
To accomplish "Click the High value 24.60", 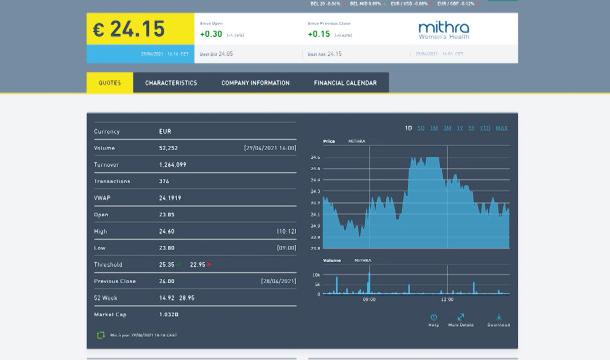I will tap(167, 232).
